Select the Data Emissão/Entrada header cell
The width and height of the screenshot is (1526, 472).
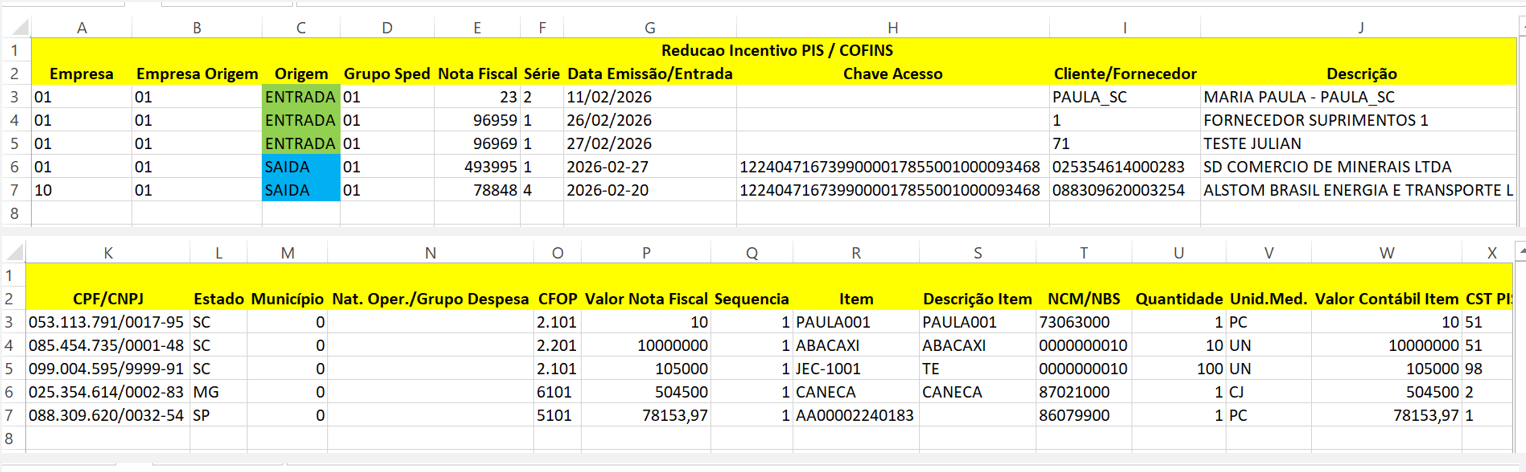click(650, 74)
